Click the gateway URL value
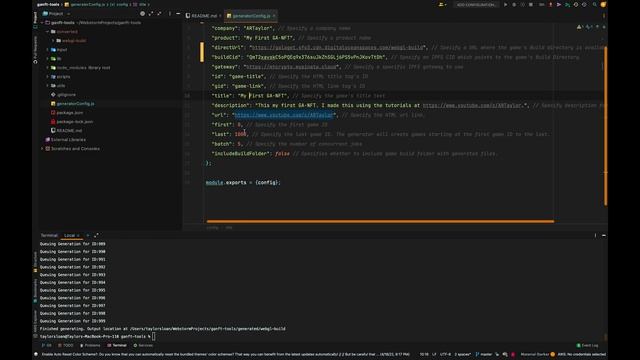Screen dimensions: 640x360 tap(292, 67)
